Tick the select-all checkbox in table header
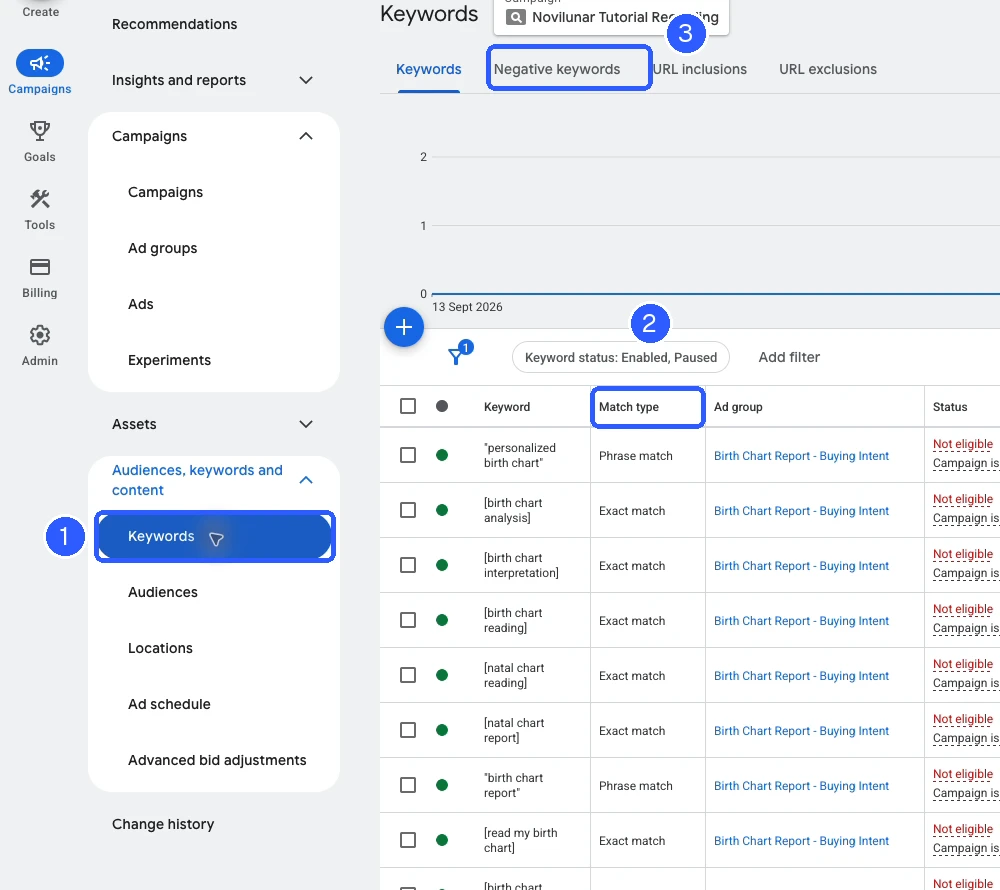The height and width of the screenshot is (890, 1000). click(x=408, y=406)
